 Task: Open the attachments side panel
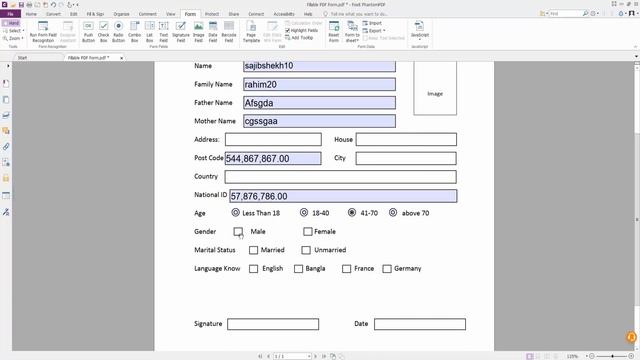pos(6,147)
